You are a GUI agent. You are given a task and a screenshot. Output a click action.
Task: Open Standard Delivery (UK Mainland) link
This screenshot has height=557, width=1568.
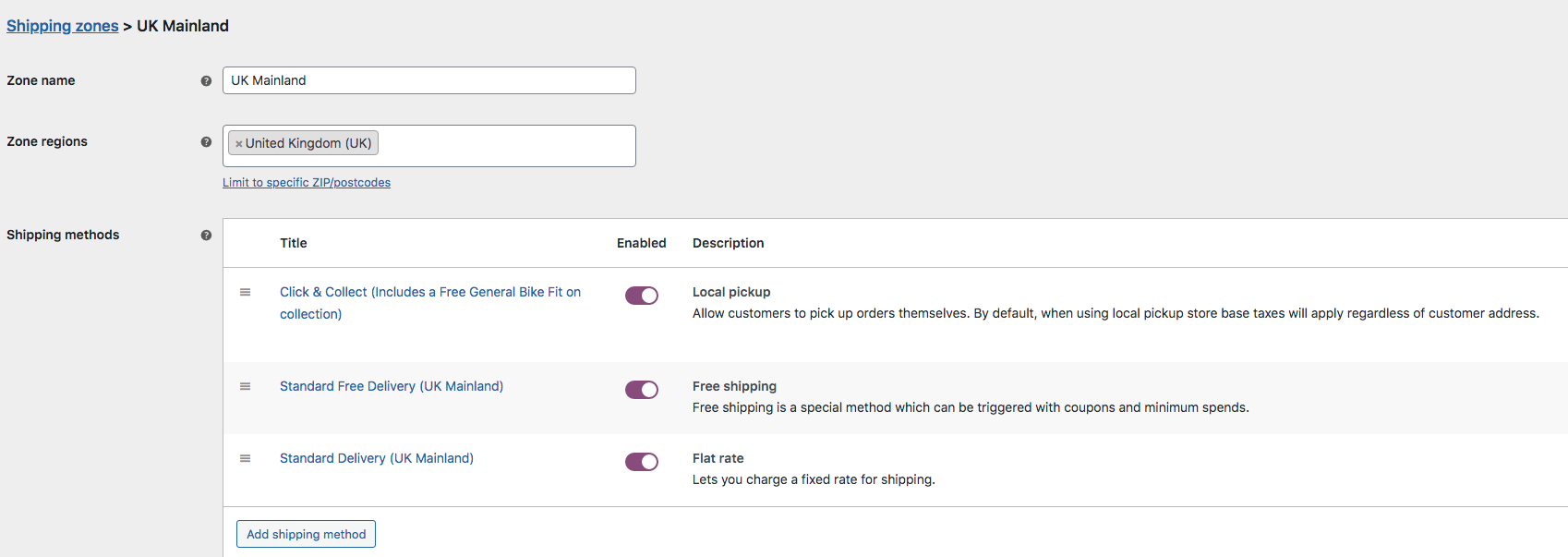click(x=377, y=458)
